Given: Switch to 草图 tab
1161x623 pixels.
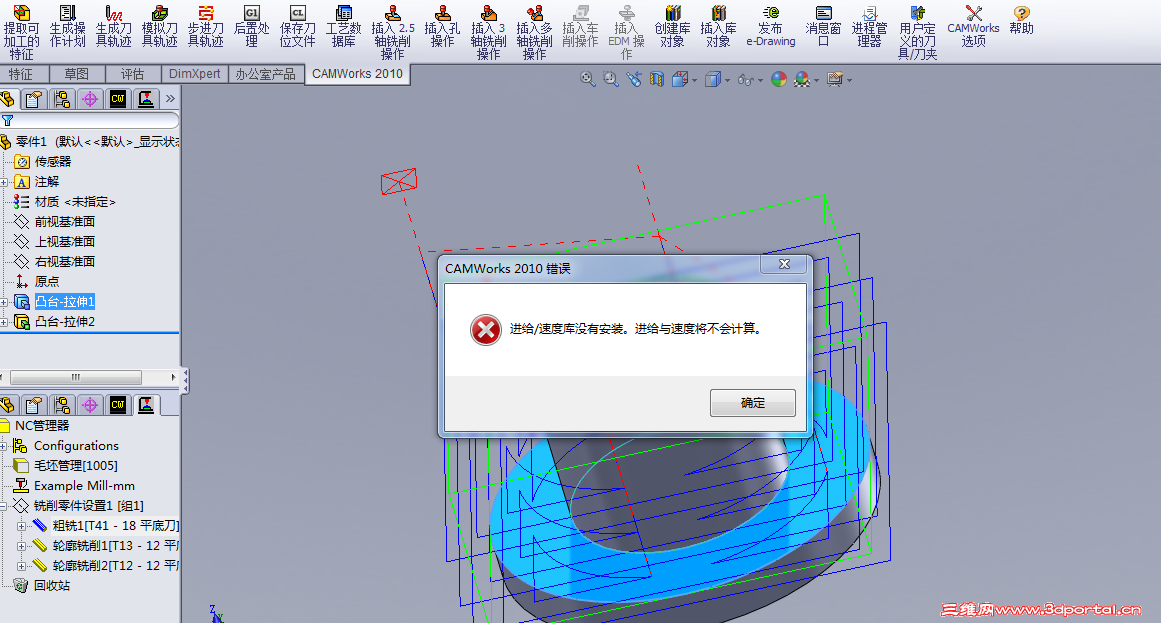Looking at the screenshot, I should coord(76,74).
